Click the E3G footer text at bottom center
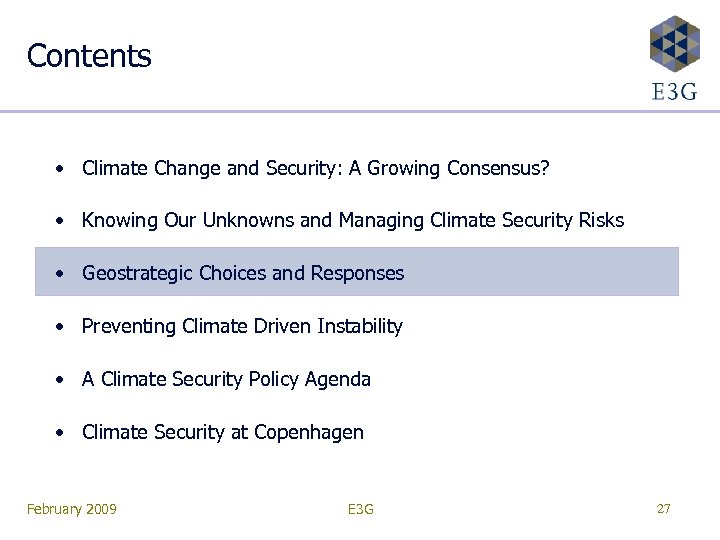 (360, 510)
